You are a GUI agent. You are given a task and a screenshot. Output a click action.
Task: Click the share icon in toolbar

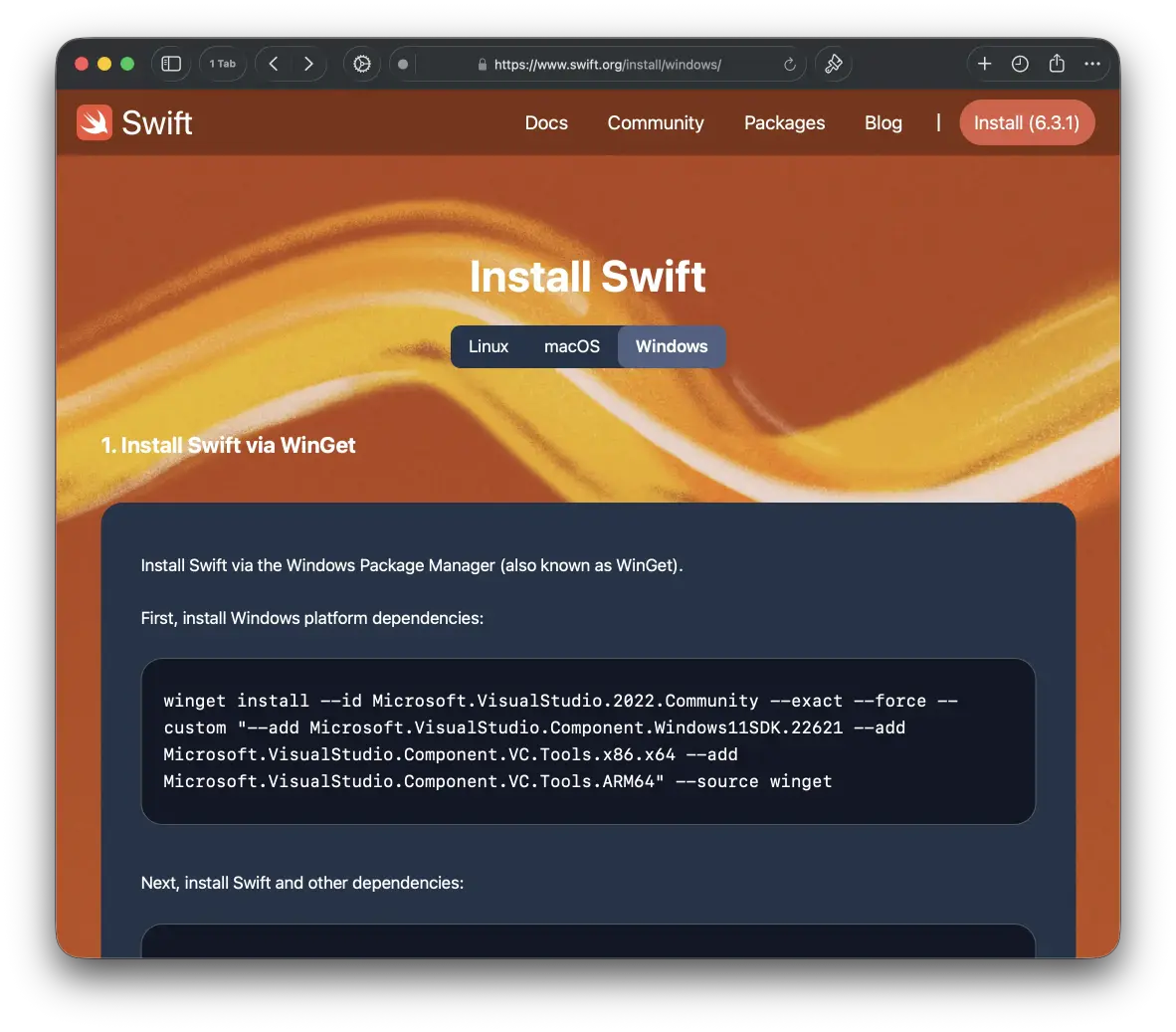click(1057, 64)
